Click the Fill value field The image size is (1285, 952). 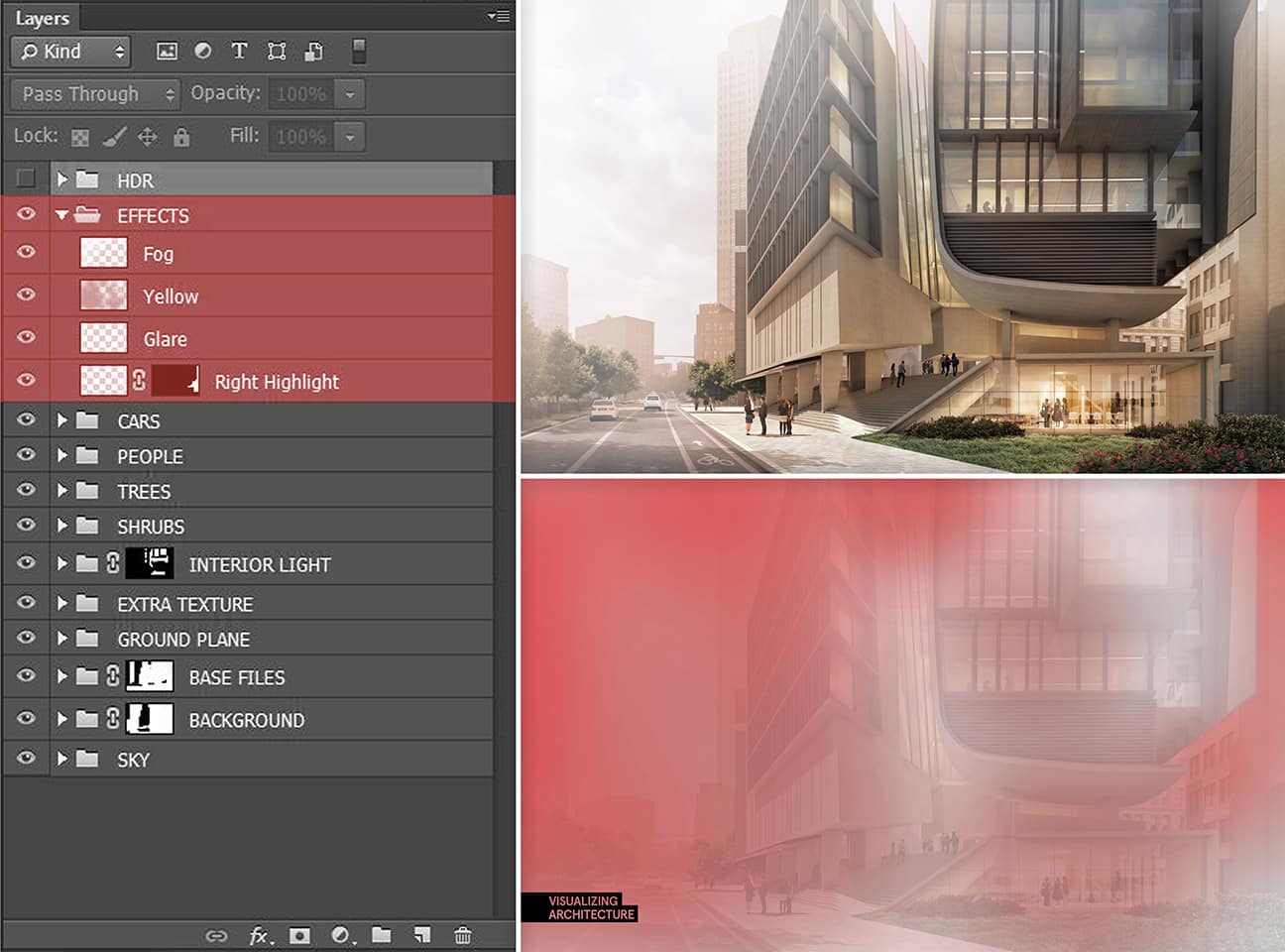301,137
